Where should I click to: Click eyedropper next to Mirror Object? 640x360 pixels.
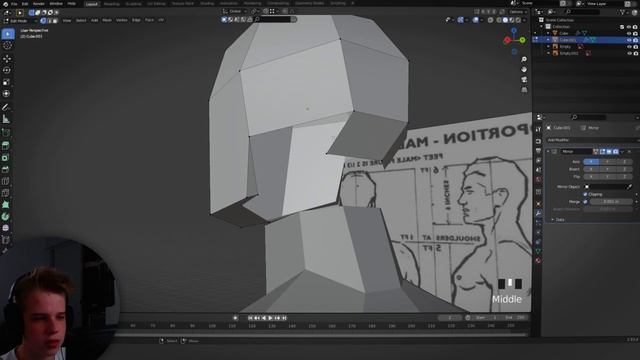(630, 187)
